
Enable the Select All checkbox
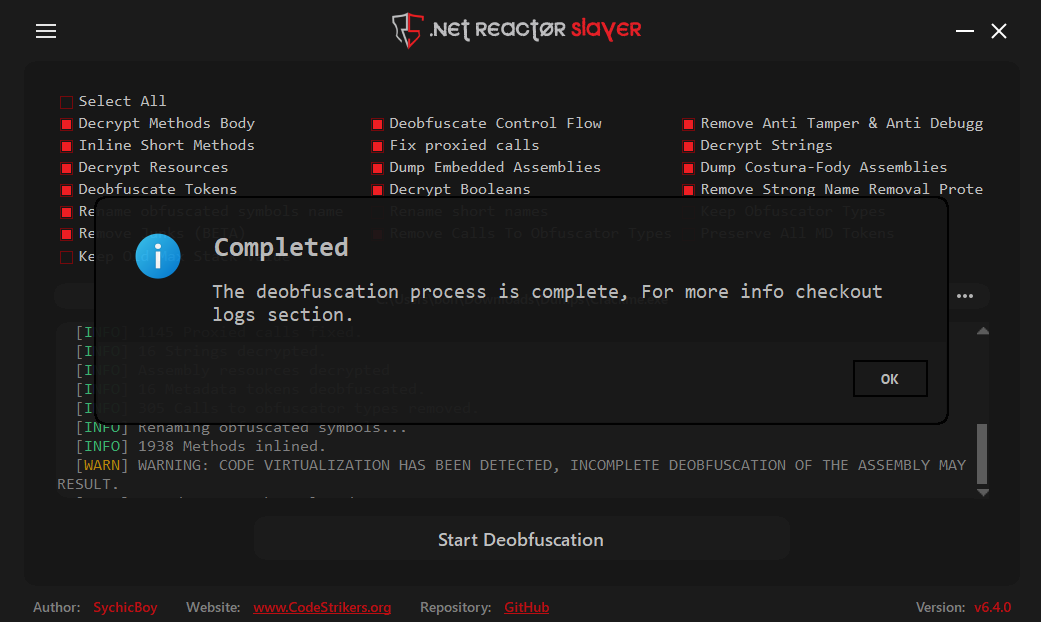click(x=67, y=102)
